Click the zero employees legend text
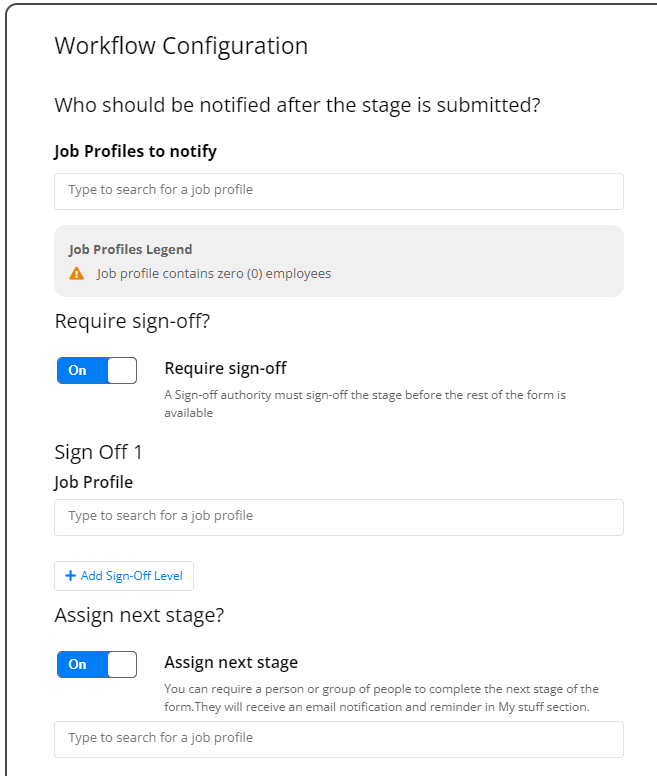The height and width of the screenshot is (776, 657). point(214,274)
